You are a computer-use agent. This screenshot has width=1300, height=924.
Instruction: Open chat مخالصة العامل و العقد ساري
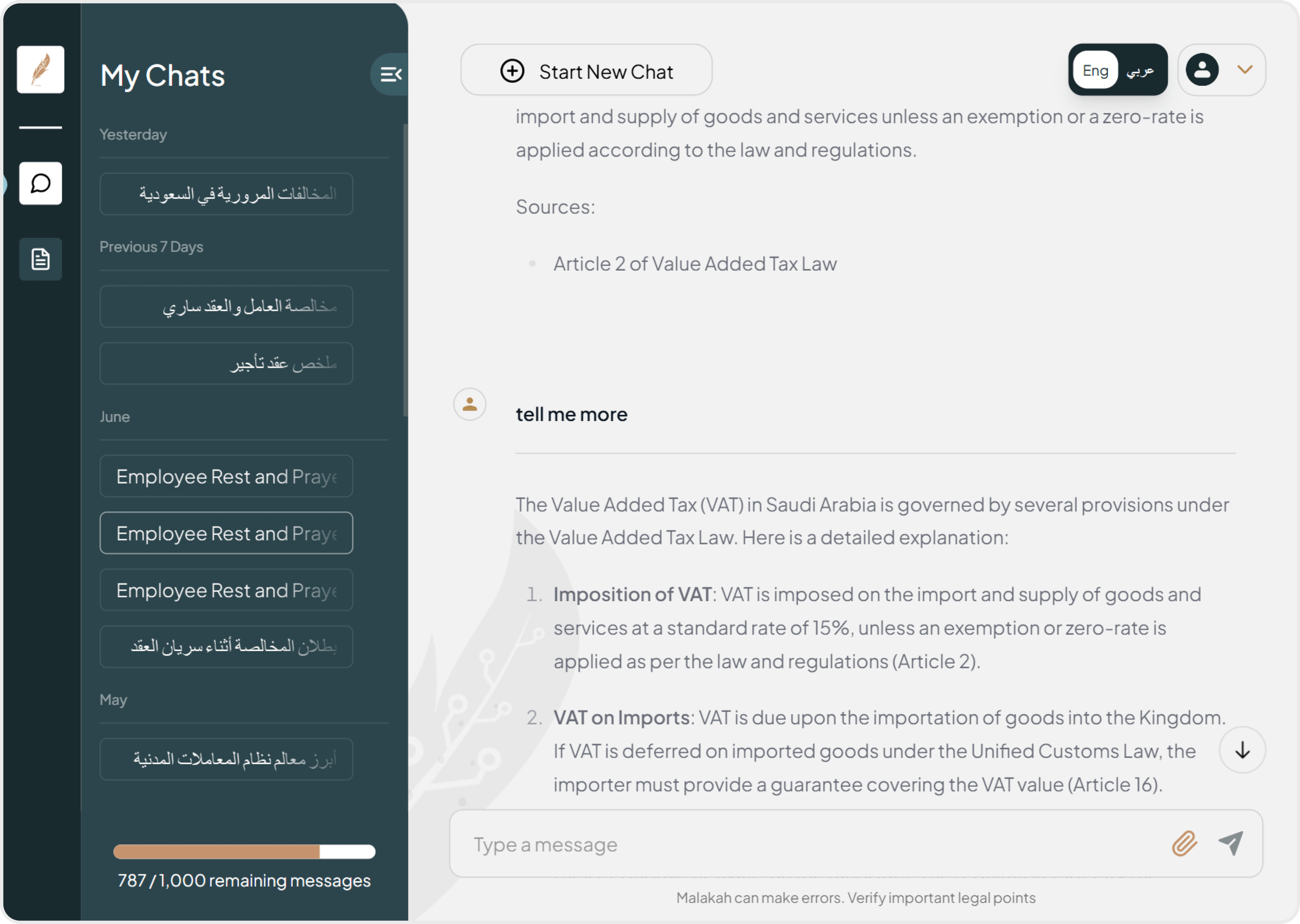[226, 307]
